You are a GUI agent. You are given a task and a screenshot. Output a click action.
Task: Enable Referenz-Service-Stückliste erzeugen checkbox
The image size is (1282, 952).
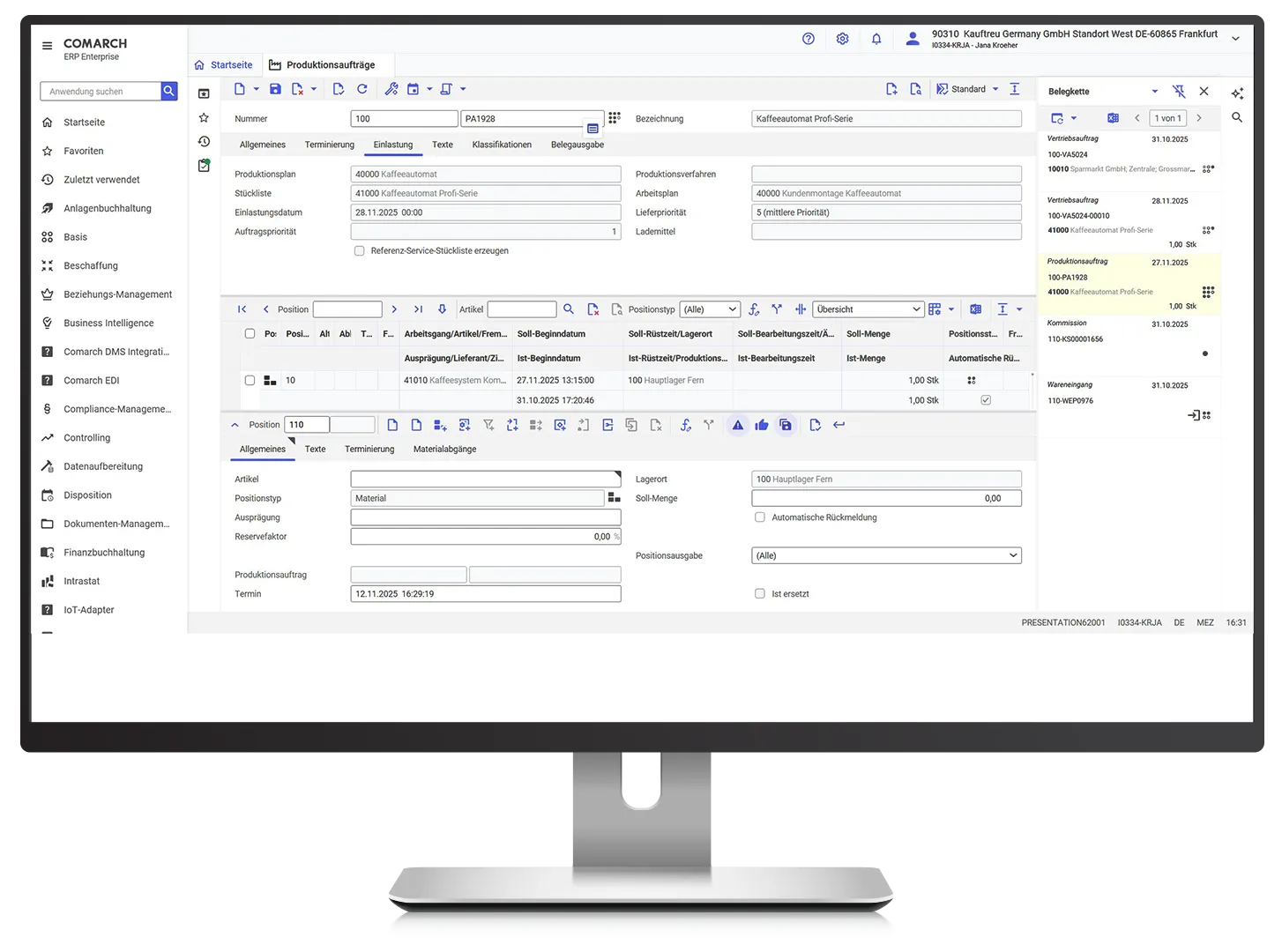[360, 251]
